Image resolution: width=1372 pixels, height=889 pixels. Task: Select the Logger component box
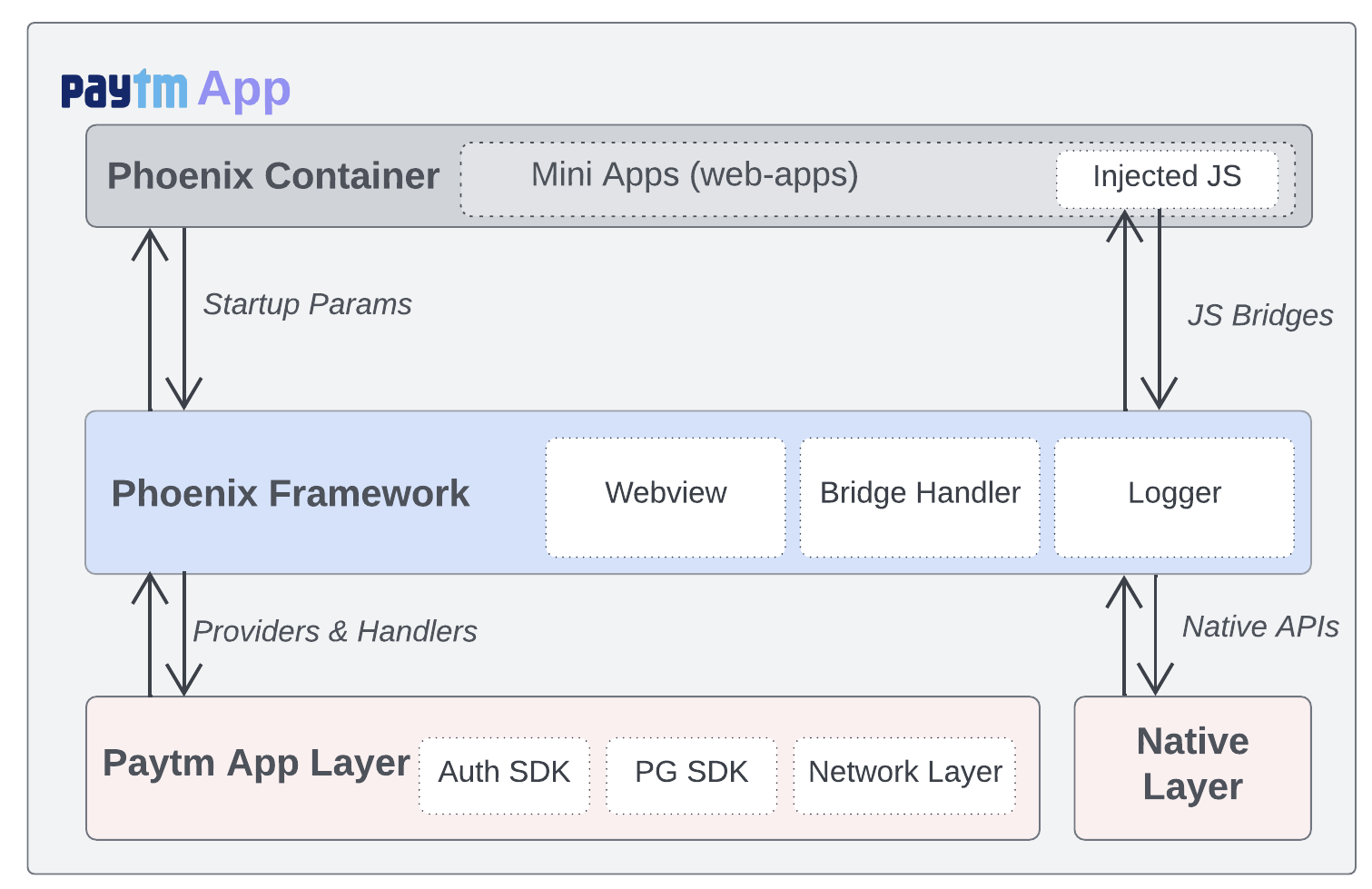click(x=1174, y=497)
